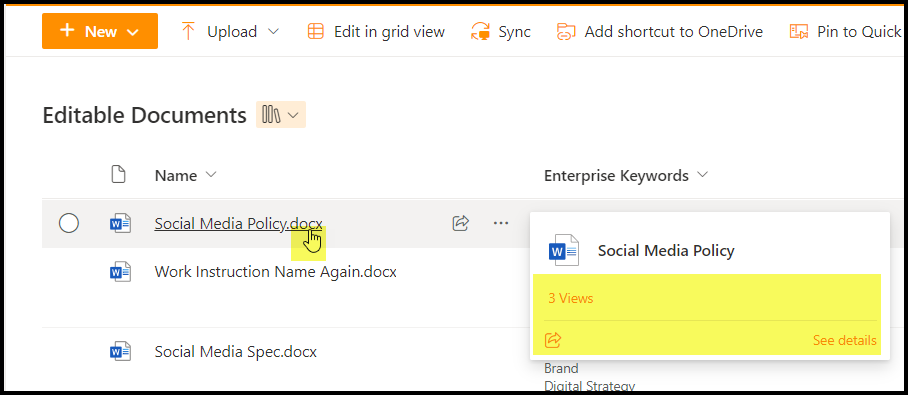Open Edit in grid view

[x=376, y=31]
